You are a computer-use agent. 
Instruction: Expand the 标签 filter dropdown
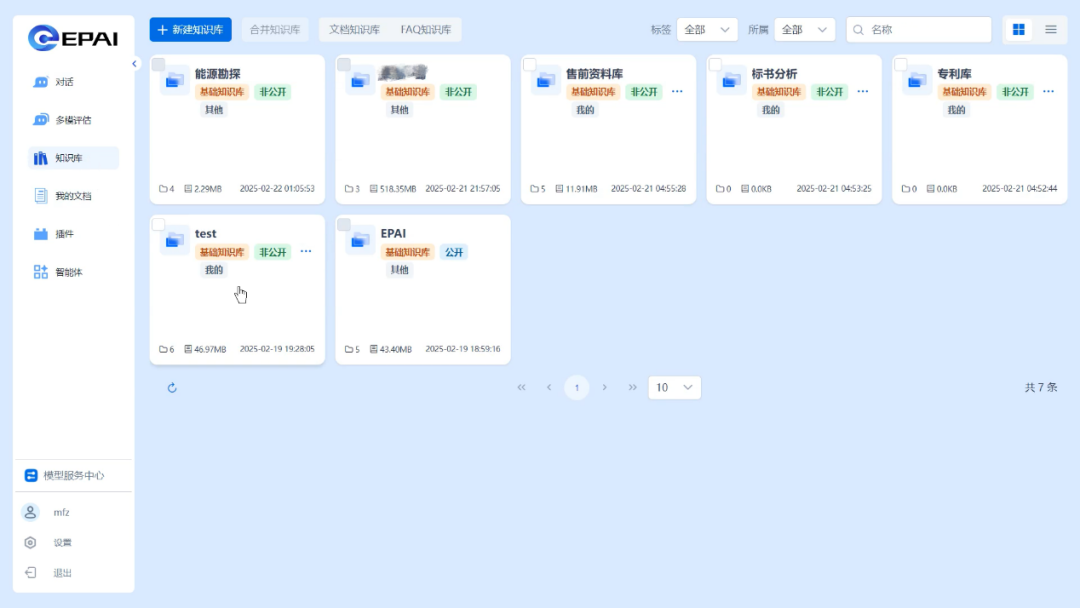[x=707, y=30]
